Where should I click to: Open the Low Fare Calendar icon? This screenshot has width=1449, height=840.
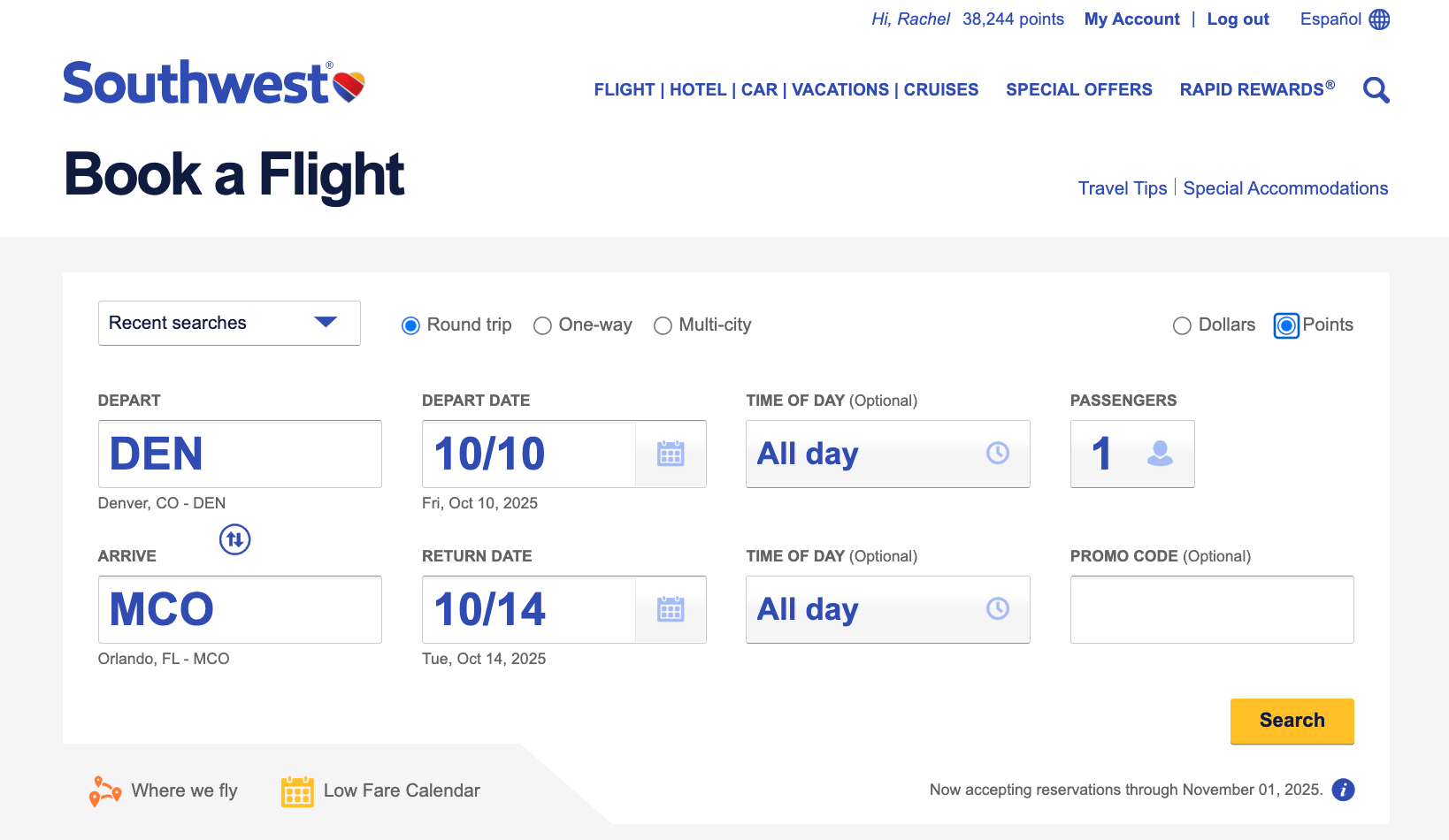coord(297,790)
